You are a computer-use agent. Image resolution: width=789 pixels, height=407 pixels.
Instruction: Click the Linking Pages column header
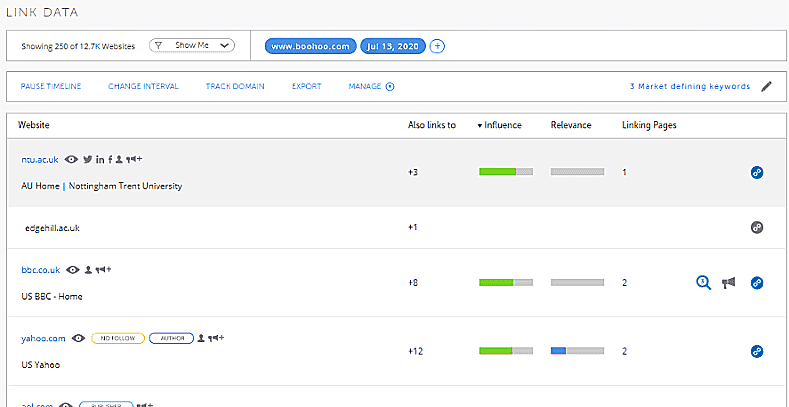point(649,125)
